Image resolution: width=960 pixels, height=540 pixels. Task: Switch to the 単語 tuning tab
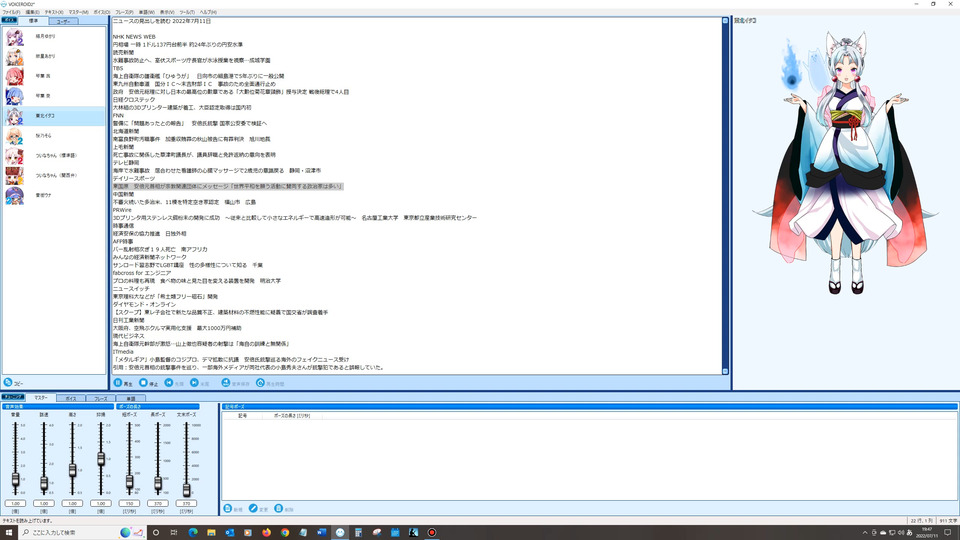[130, 399]
